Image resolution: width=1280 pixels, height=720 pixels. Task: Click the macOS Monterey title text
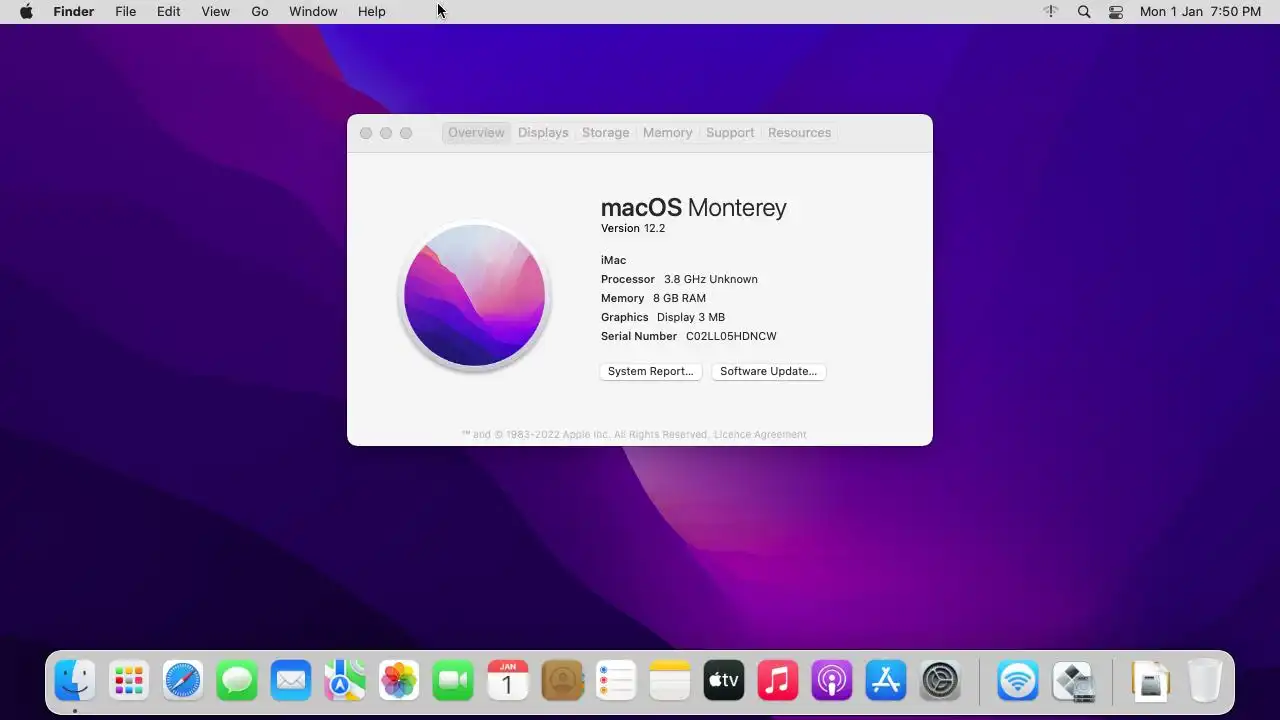point(694,208)
